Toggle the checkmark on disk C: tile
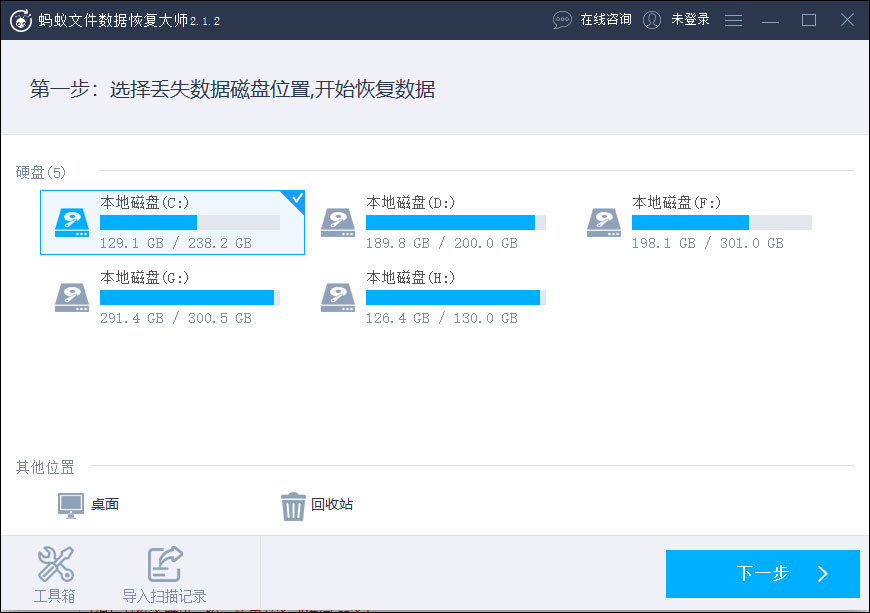This screenshot has height=613, width=870. 296,198
